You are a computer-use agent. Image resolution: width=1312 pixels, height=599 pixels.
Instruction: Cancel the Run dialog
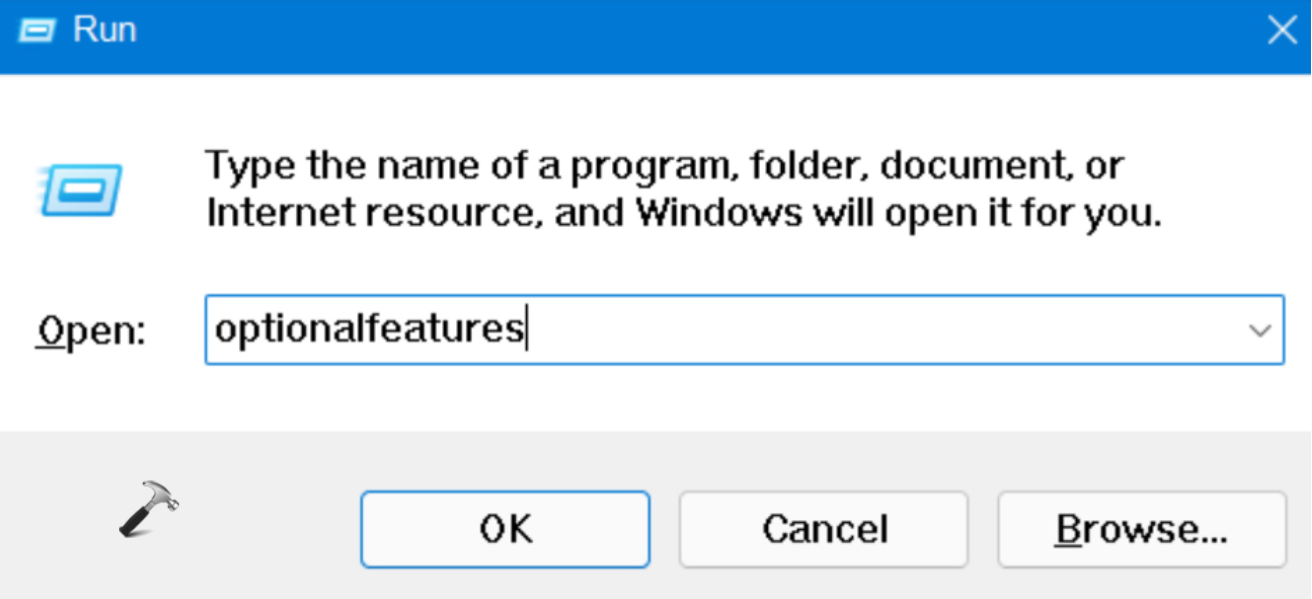[x=823, y=529]
